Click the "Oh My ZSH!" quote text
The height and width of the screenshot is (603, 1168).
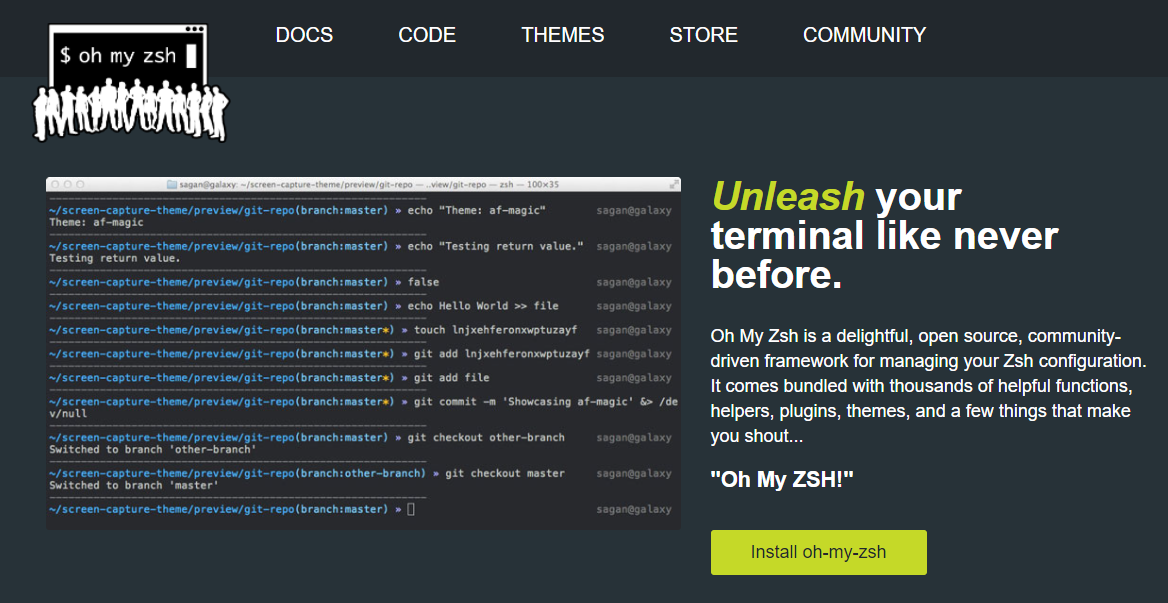click(x=781, y=479)
